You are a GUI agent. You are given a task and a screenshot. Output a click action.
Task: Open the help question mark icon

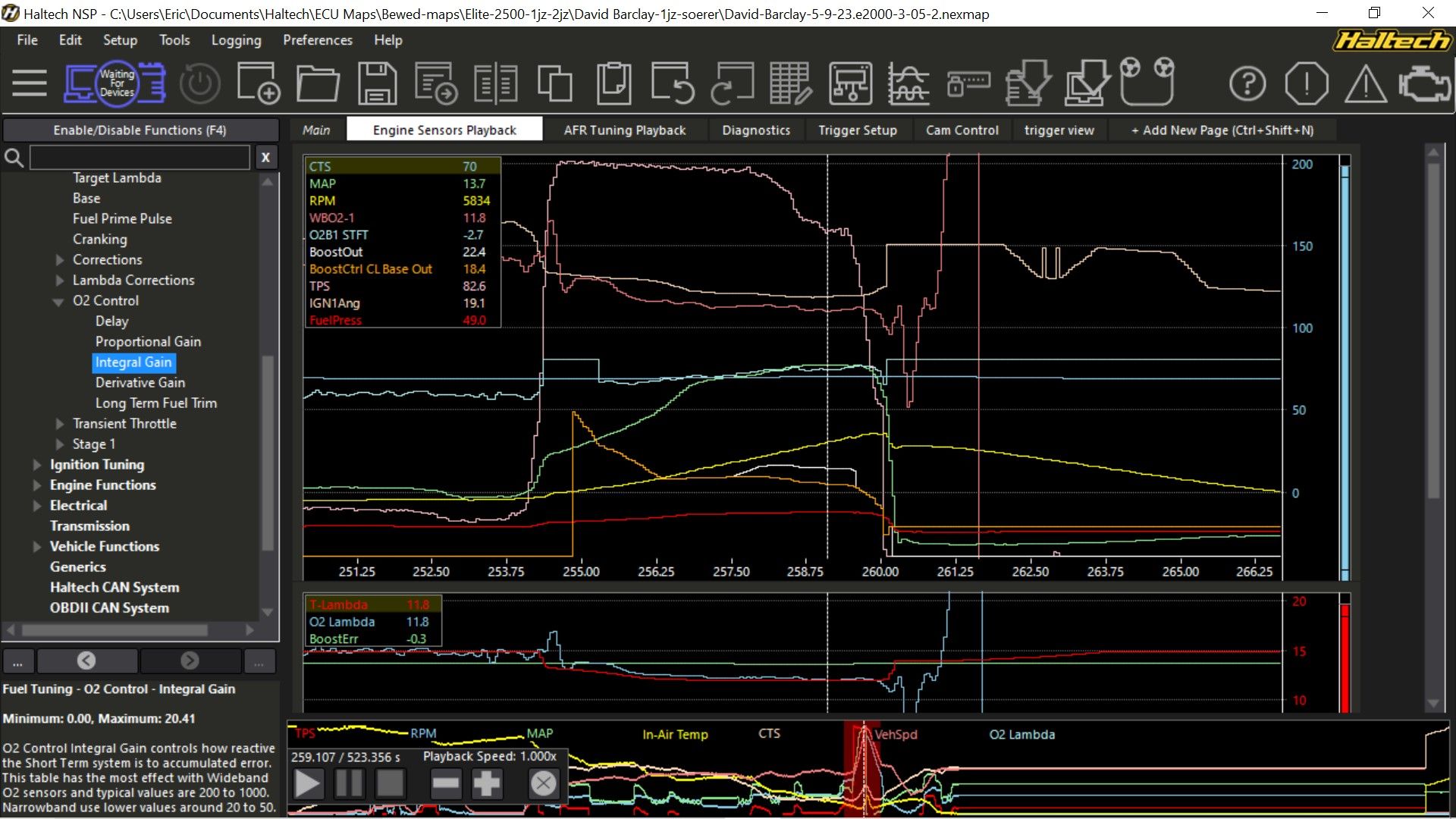pos(1247,83)
